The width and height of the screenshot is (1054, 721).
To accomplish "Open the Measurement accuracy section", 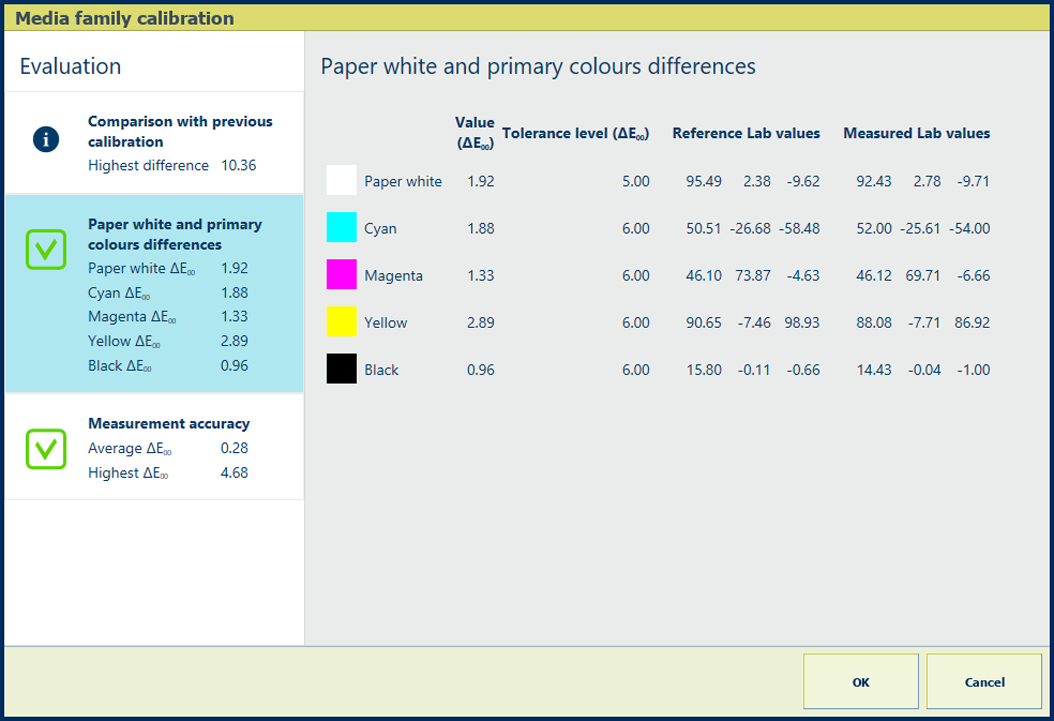I will click(x=169, y=423).
